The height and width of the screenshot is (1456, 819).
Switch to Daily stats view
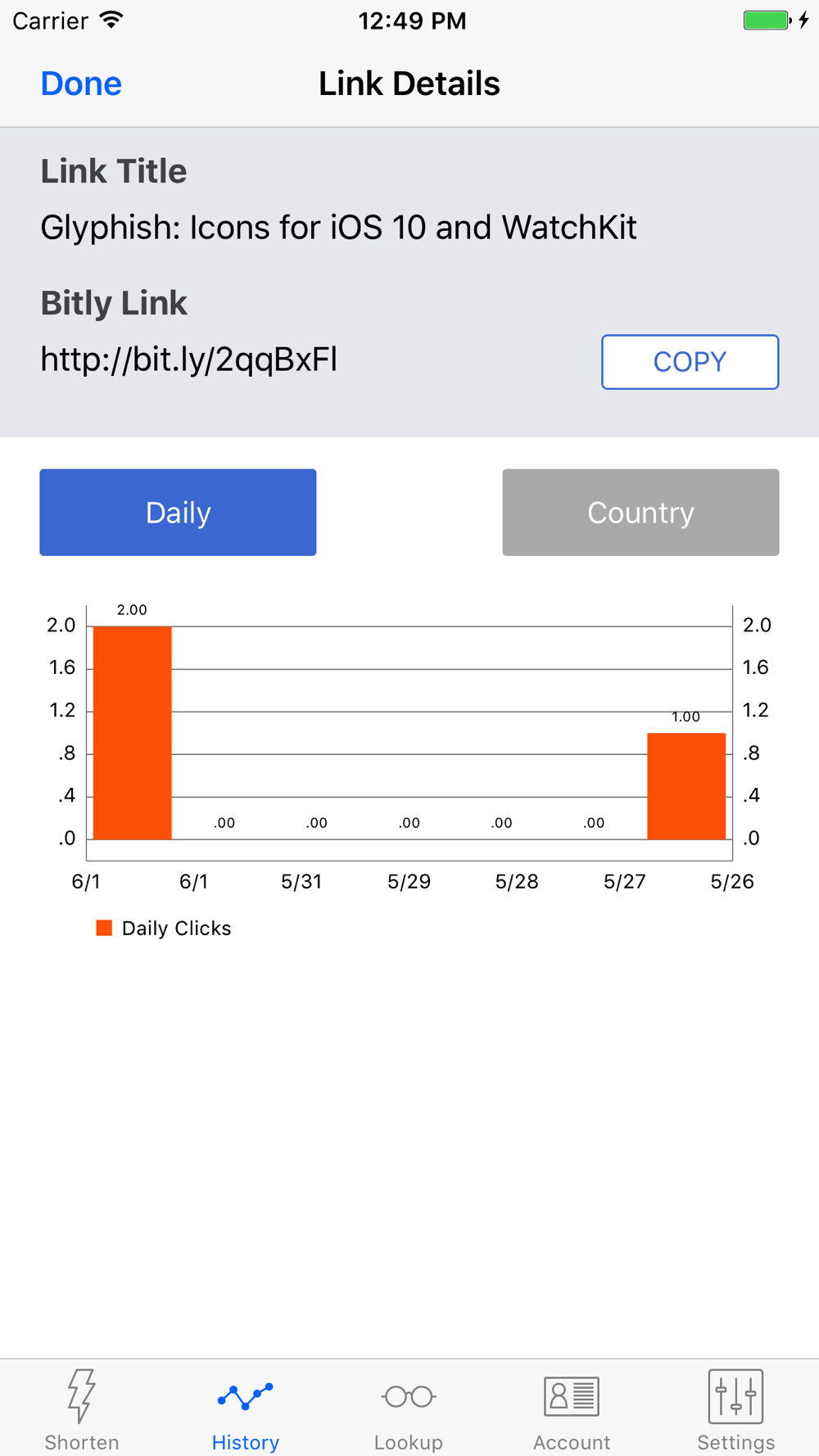click(178, 513)
